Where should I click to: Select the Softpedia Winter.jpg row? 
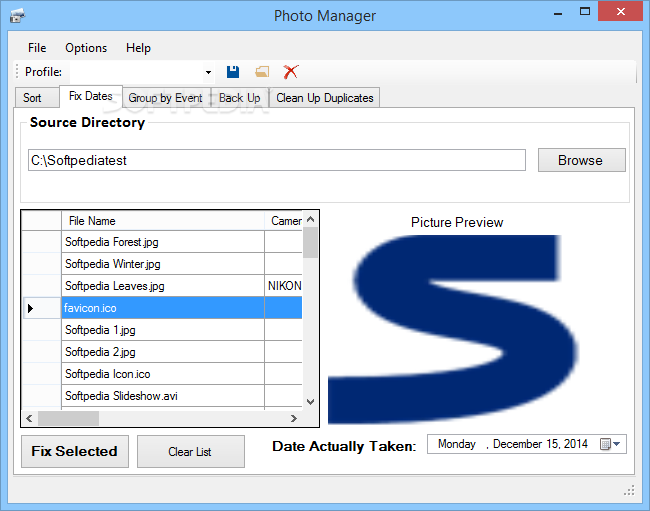pos(162,264)
